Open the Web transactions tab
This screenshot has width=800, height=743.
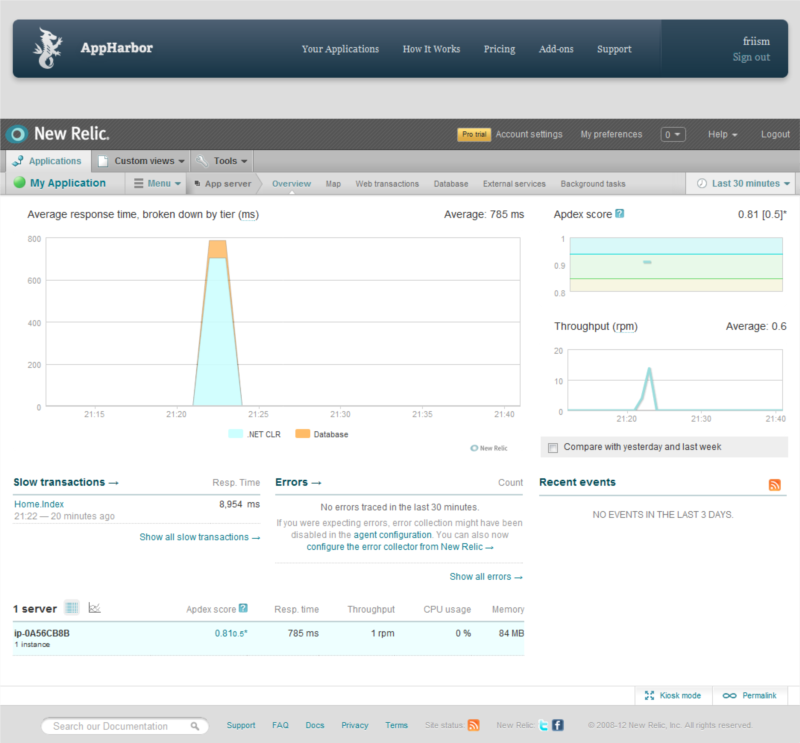click(x=387, y=184)
